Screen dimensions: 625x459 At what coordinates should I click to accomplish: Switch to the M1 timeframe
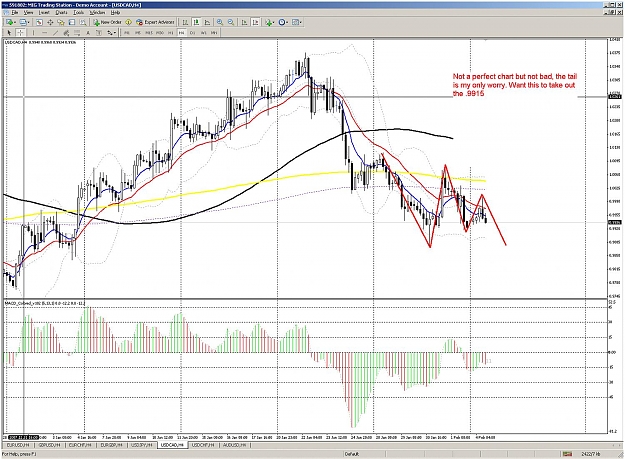[127, 33]
